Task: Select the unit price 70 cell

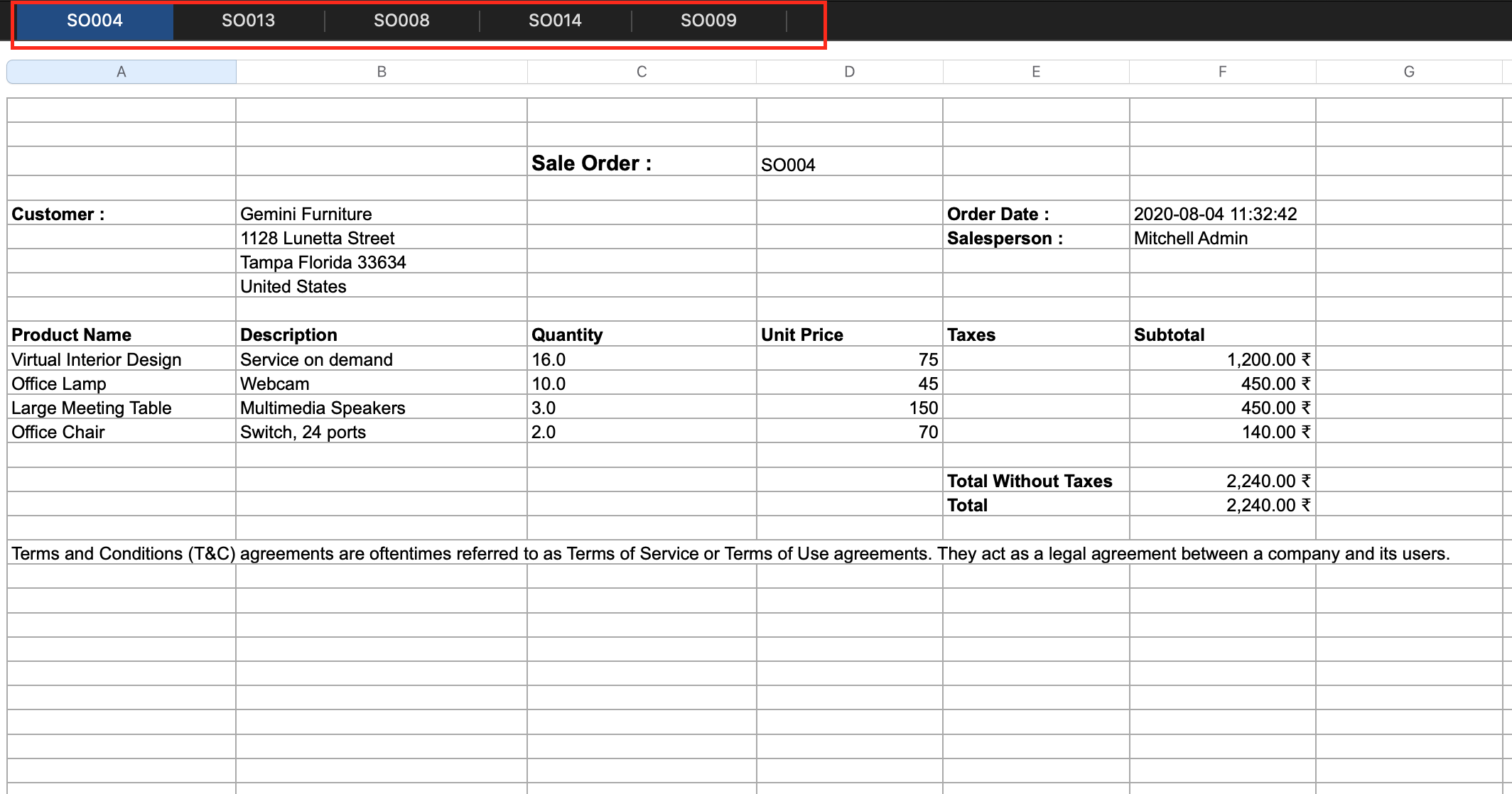Action: [850, 431]
